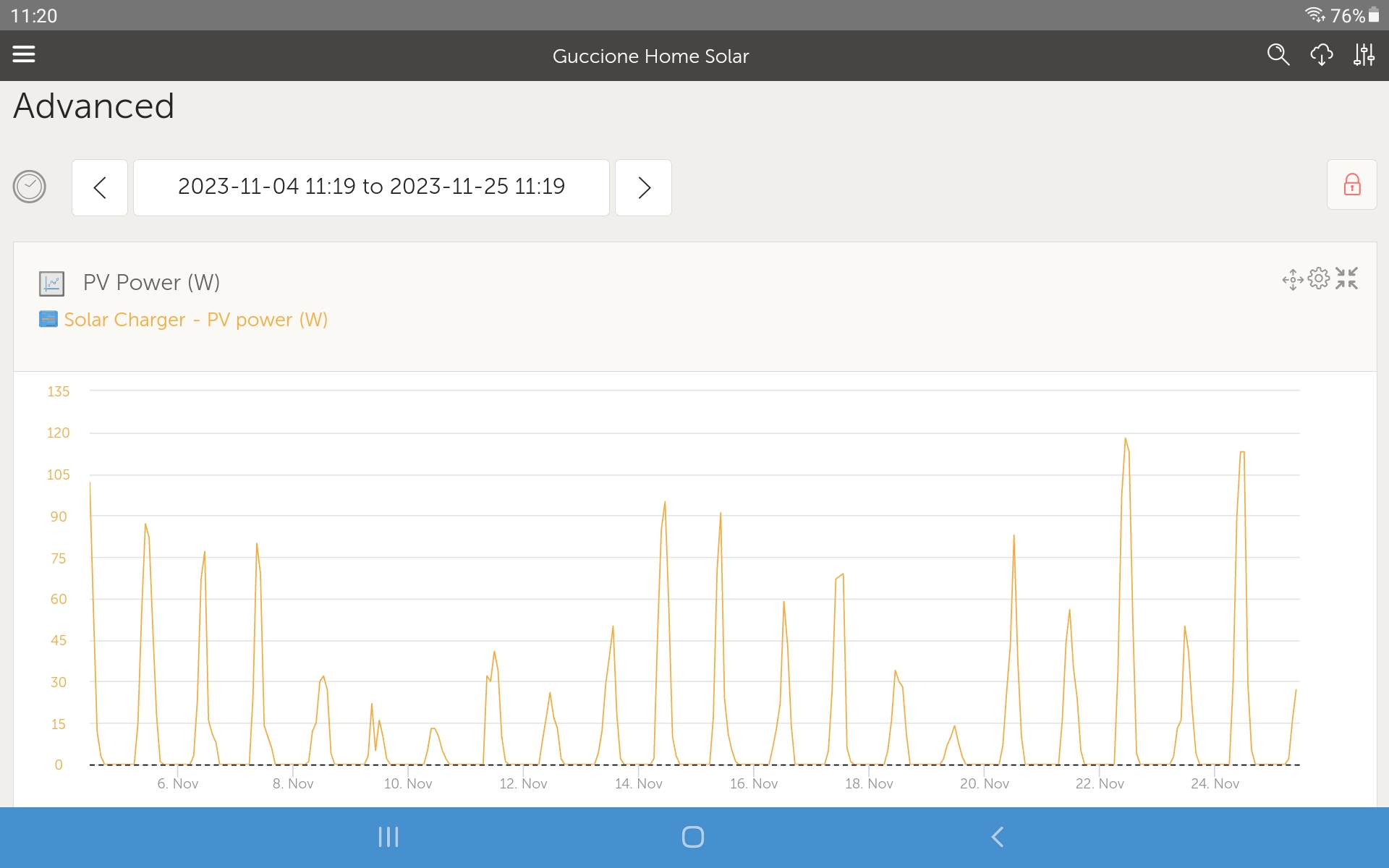Click the 22 Nov peak on graph
The height and width of the screenshot is (868, 1389).
point(1125,439)
